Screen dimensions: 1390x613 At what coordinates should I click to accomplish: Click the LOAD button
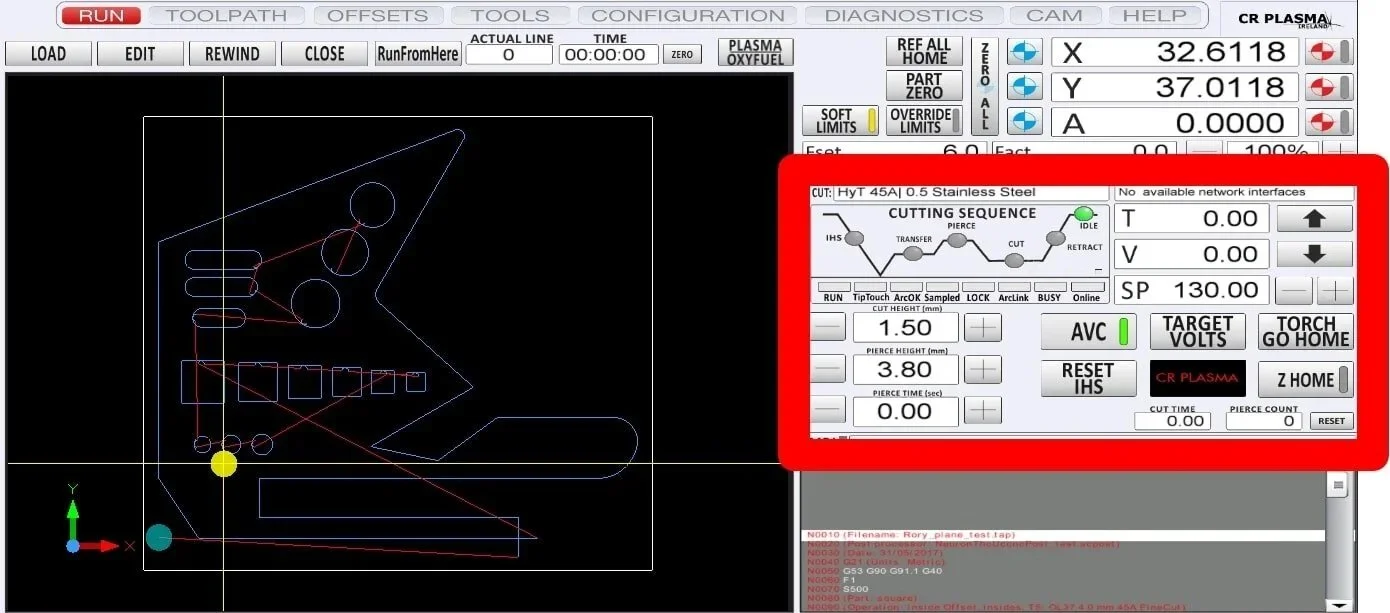48,54
